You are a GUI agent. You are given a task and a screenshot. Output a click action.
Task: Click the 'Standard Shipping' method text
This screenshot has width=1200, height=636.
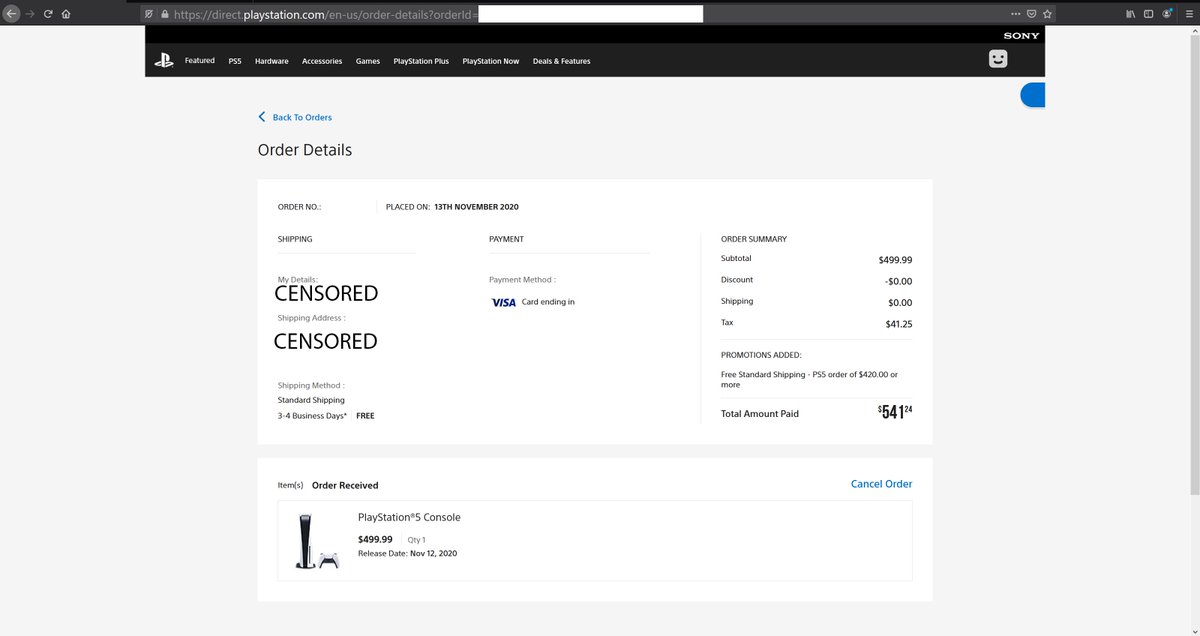tap(311, 400)
